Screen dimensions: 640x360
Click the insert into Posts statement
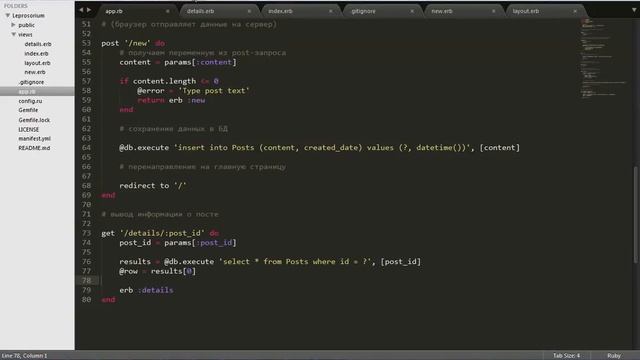tap(320, 148)
